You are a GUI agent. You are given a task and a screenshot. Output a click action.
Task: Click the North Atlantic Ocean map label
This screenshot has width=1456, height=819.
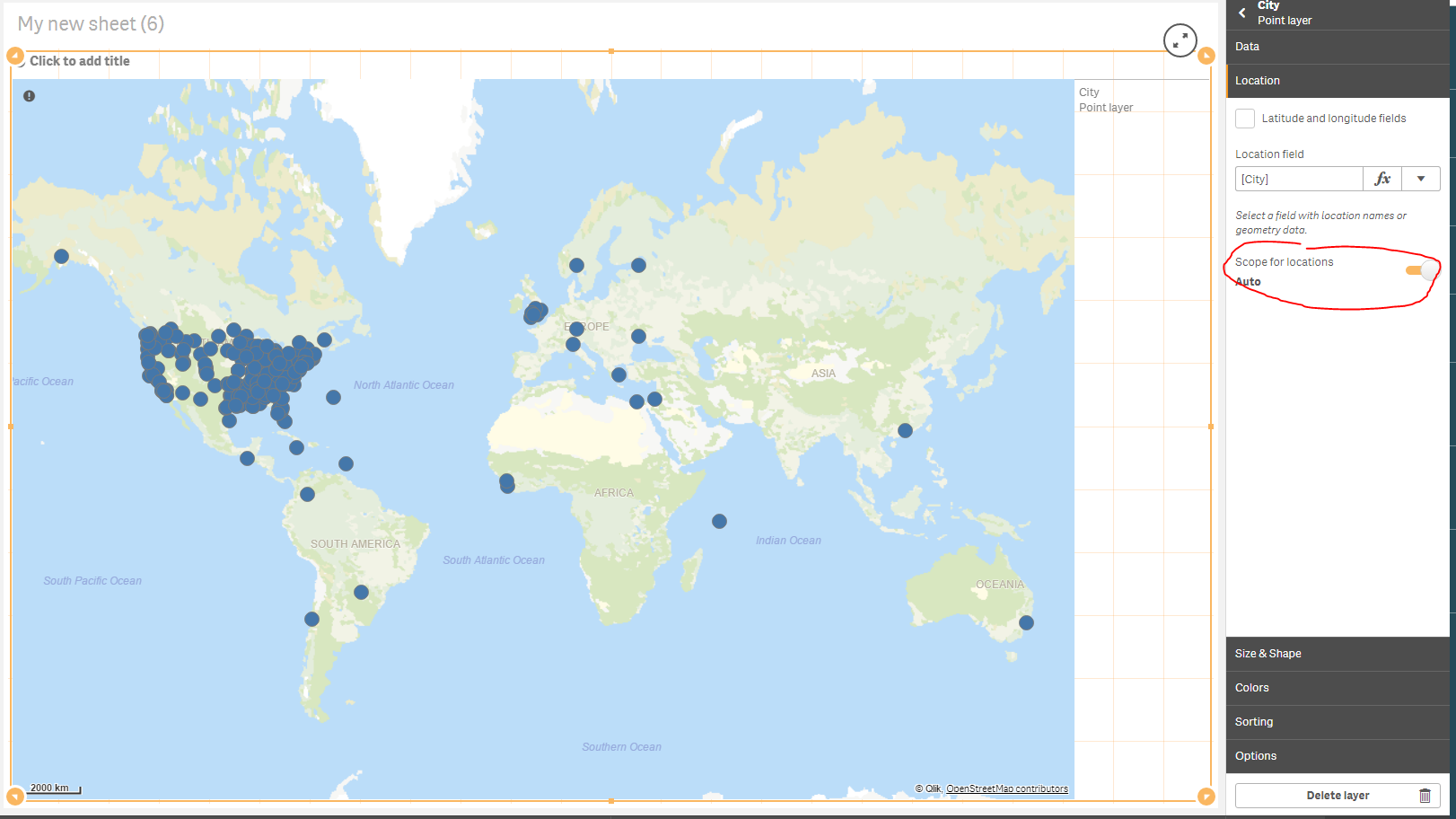[404, 385]
